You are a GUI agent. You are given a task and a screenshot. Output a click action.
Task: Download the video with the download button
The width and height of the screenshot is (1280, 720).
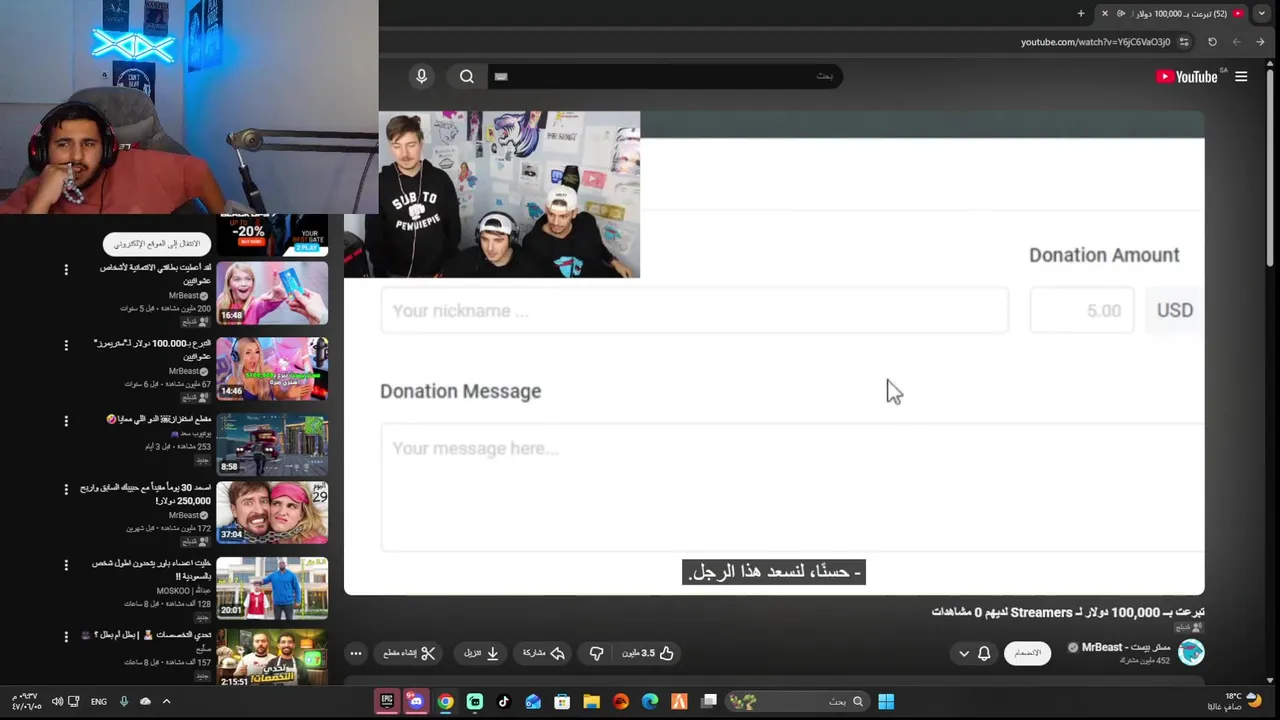click(481, 653)
